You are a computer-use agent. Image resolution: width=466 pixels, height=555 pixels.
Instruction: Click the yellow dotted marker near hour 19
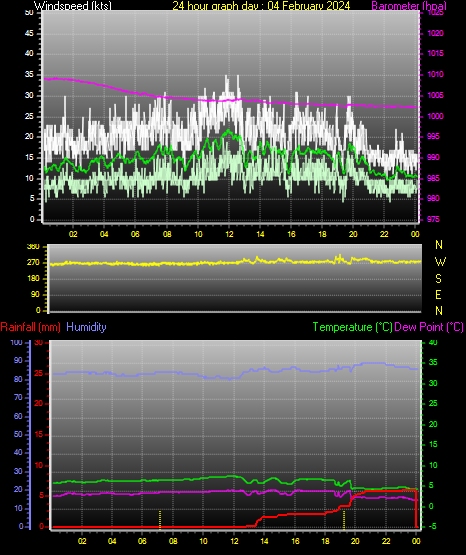tap(344, 520)
